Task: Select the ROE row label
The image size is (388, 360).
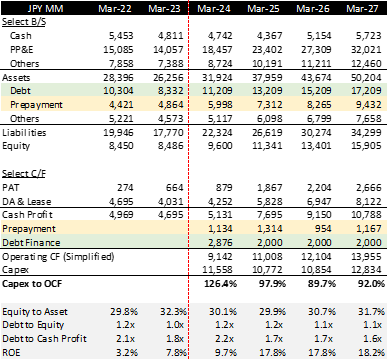Action: pos(11,353)
